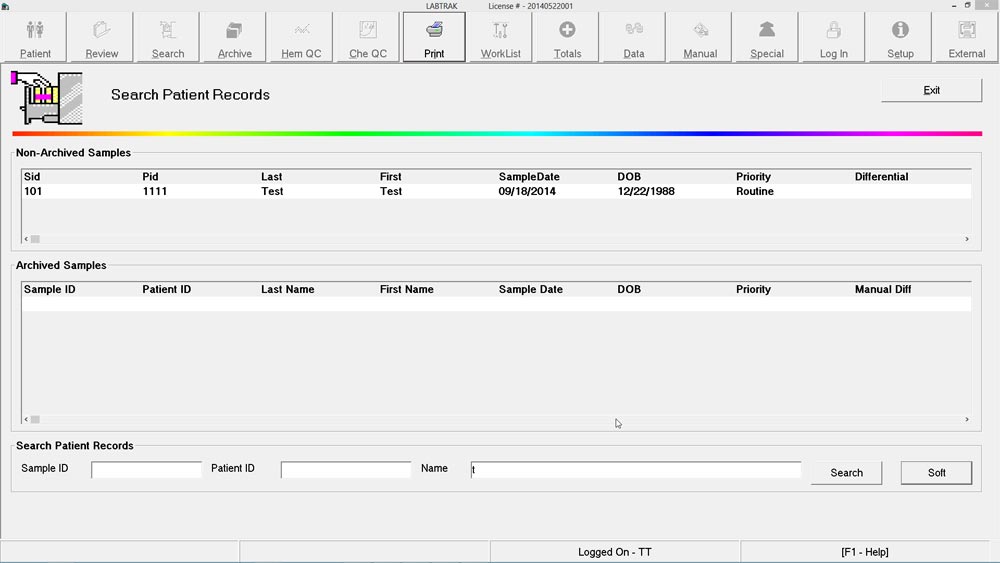Click the Search button beside Name field
Viewport: 1000px width, 563px height.
click(x=846, y=472)
